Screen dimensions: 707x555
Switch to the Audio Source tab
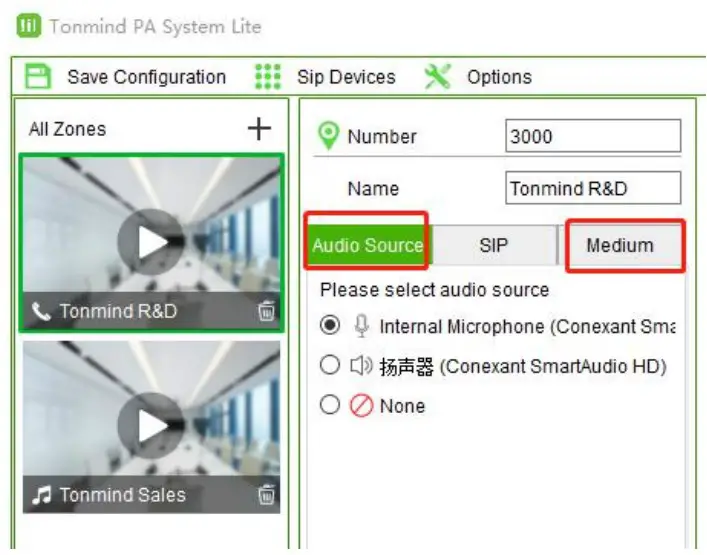tap(367, 245)
